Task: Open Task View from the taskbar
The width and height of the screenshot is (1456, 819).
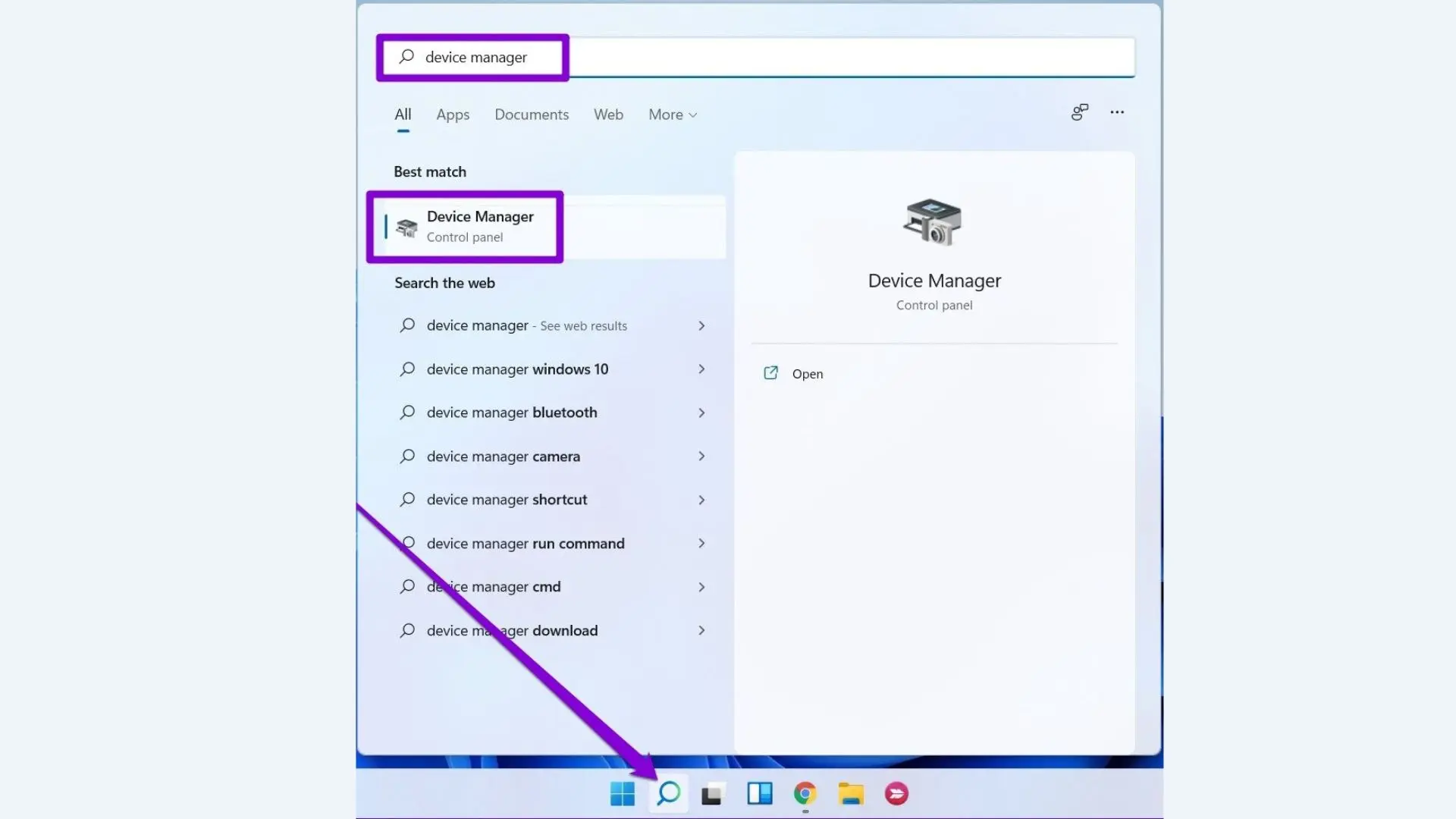Action: (x=712, y=794)
